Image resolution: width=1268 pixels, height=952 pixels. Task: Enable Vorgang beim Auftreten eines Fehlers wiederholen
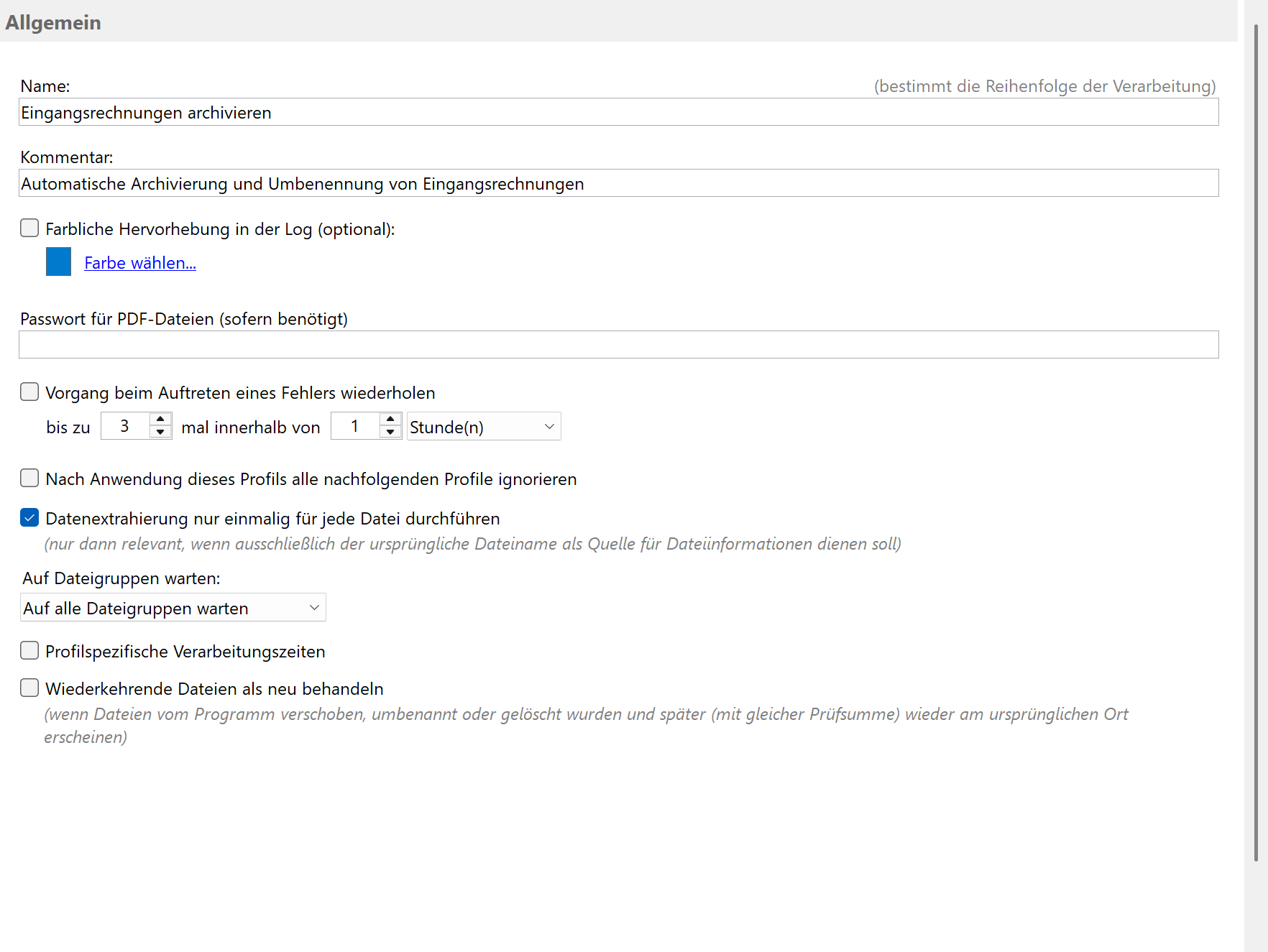coord(29,392)
